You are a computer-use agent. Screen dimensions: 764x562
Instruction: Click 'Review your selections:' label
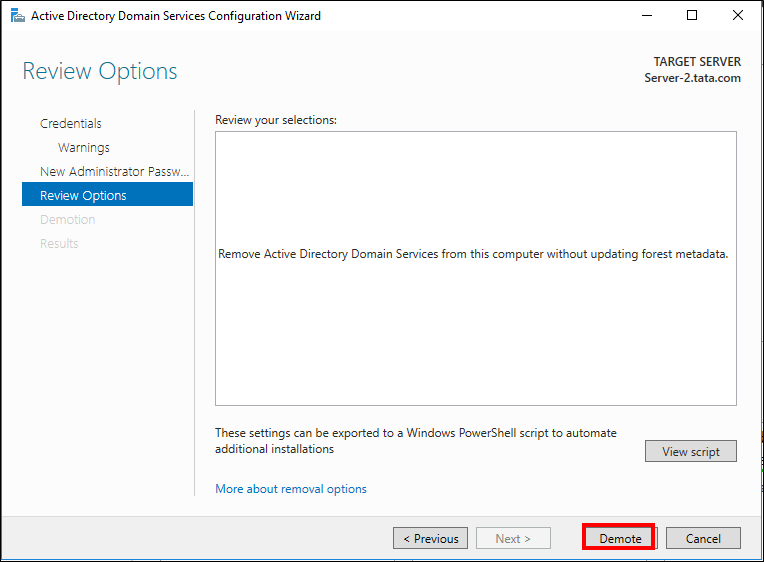coord(276,120)
